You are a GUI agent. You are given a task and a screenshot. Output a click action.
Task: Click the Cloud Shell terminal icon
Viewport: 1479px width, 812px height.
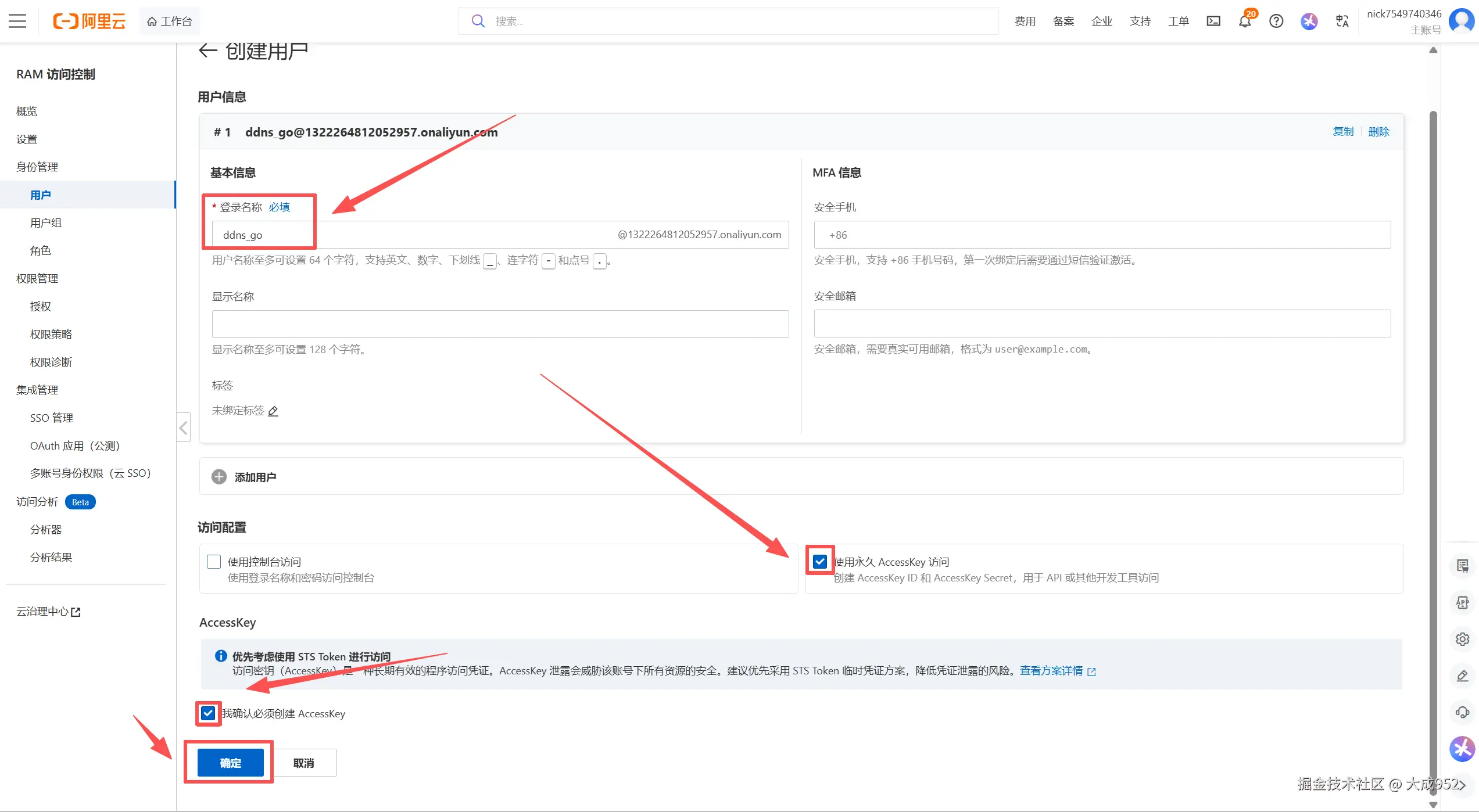[x=1213, y=21]
